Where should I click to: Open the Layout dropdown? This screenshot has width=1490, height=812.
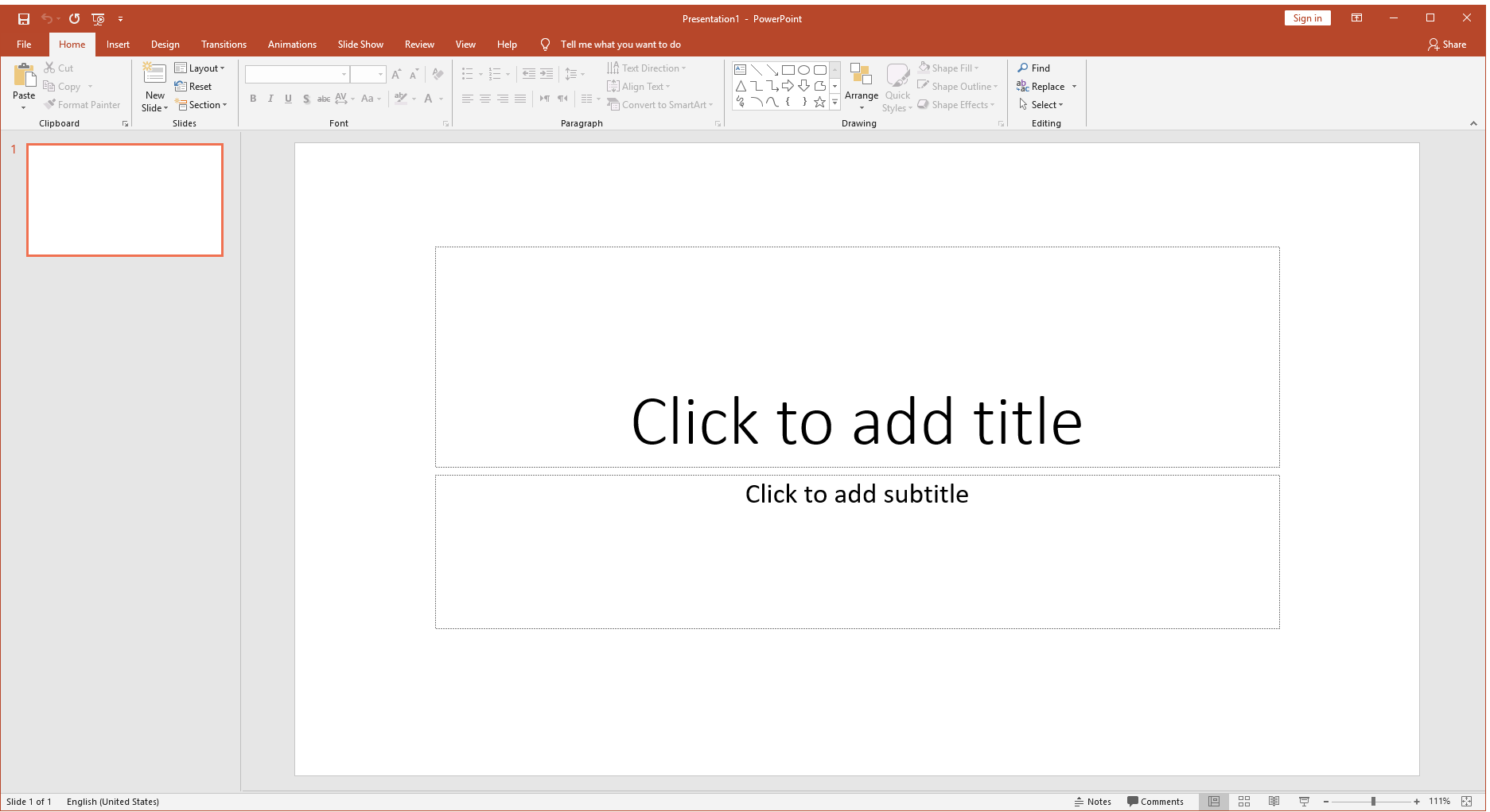pos(200,68)
